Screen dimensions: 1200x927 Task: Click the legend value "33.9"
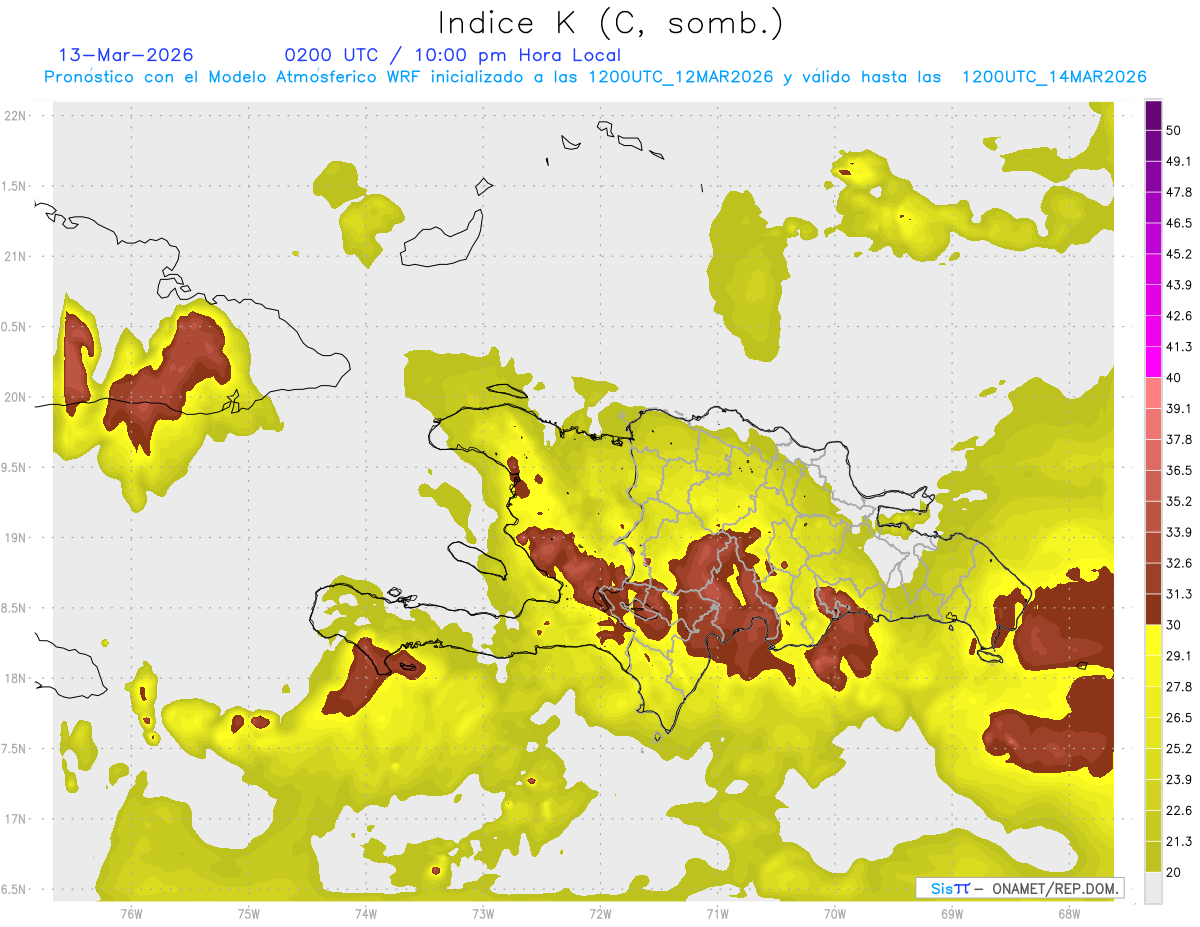click(x=1179, y=532)
